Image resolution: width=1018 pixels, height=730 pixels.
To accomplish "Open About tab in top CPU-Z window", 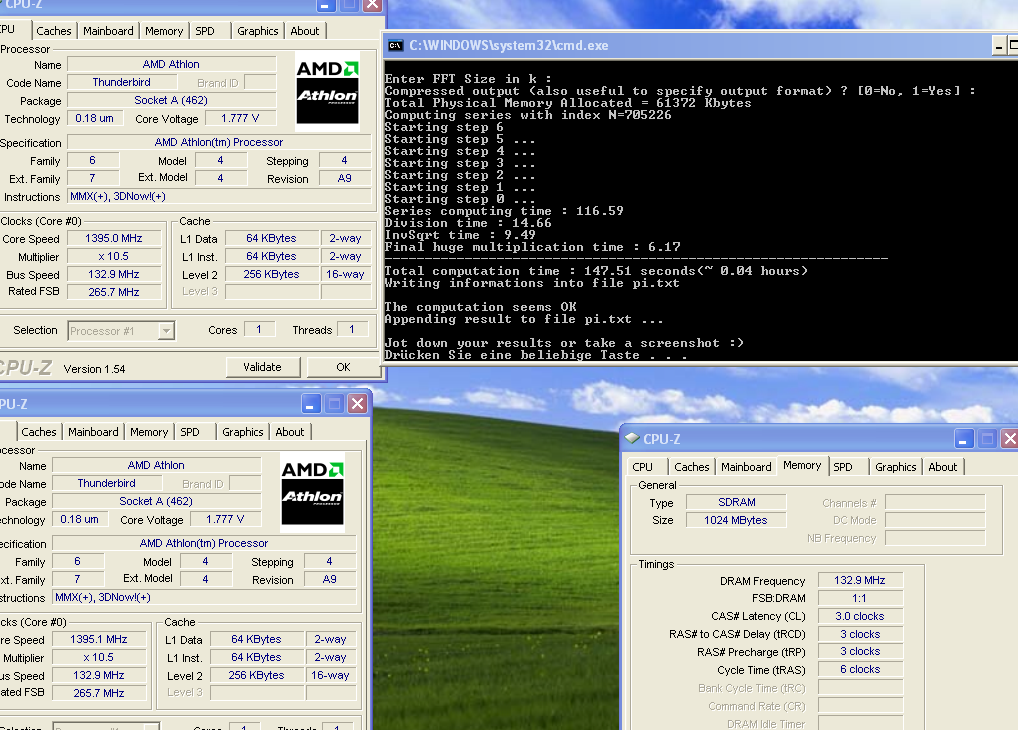I will pos(304,31).
